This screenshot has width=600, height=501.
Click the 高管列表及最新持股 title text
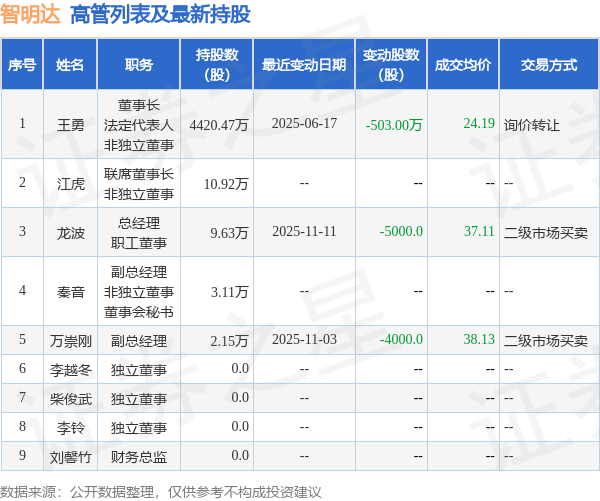[x=160, y=14]
